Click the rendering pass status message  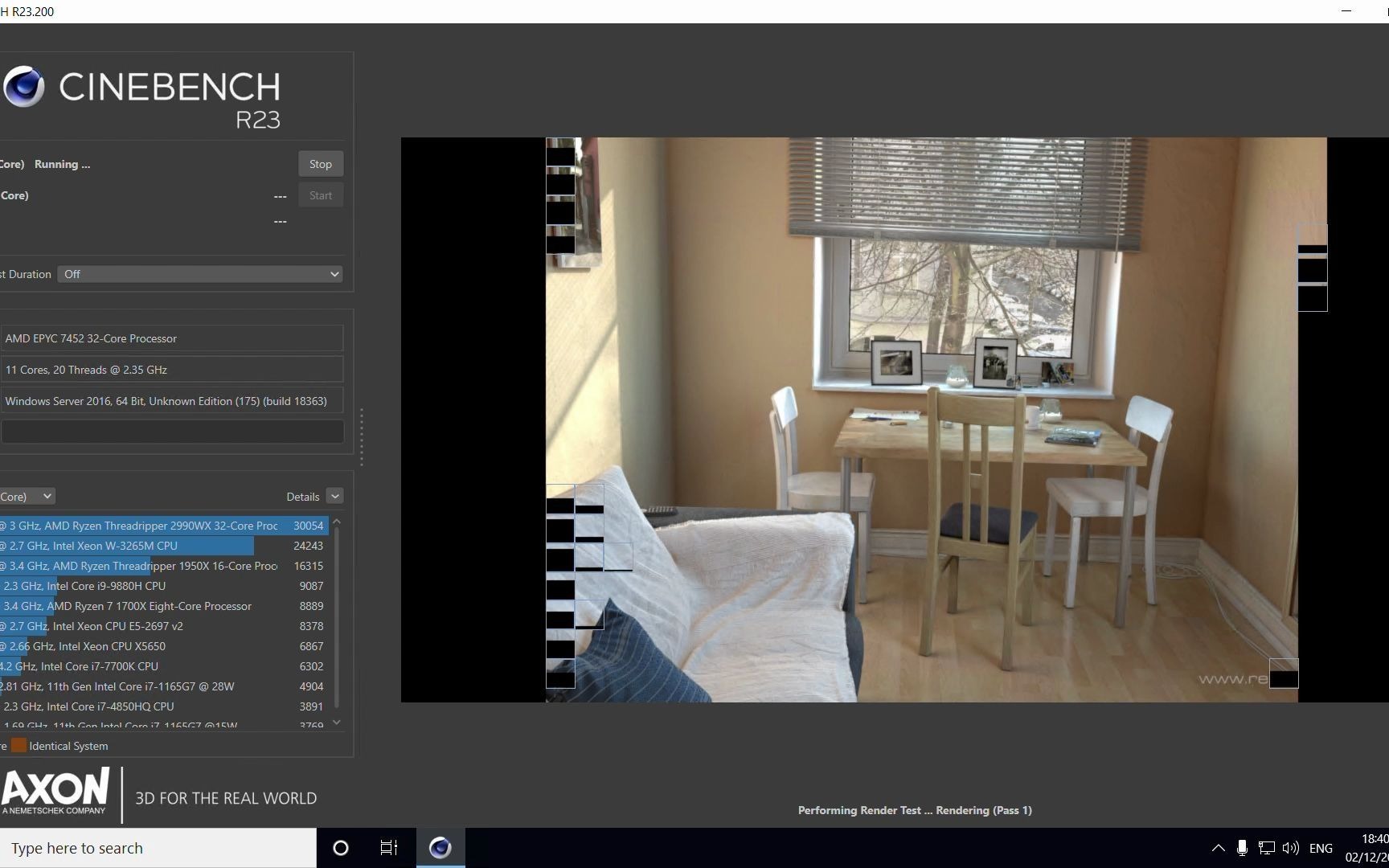coord(915,810)
